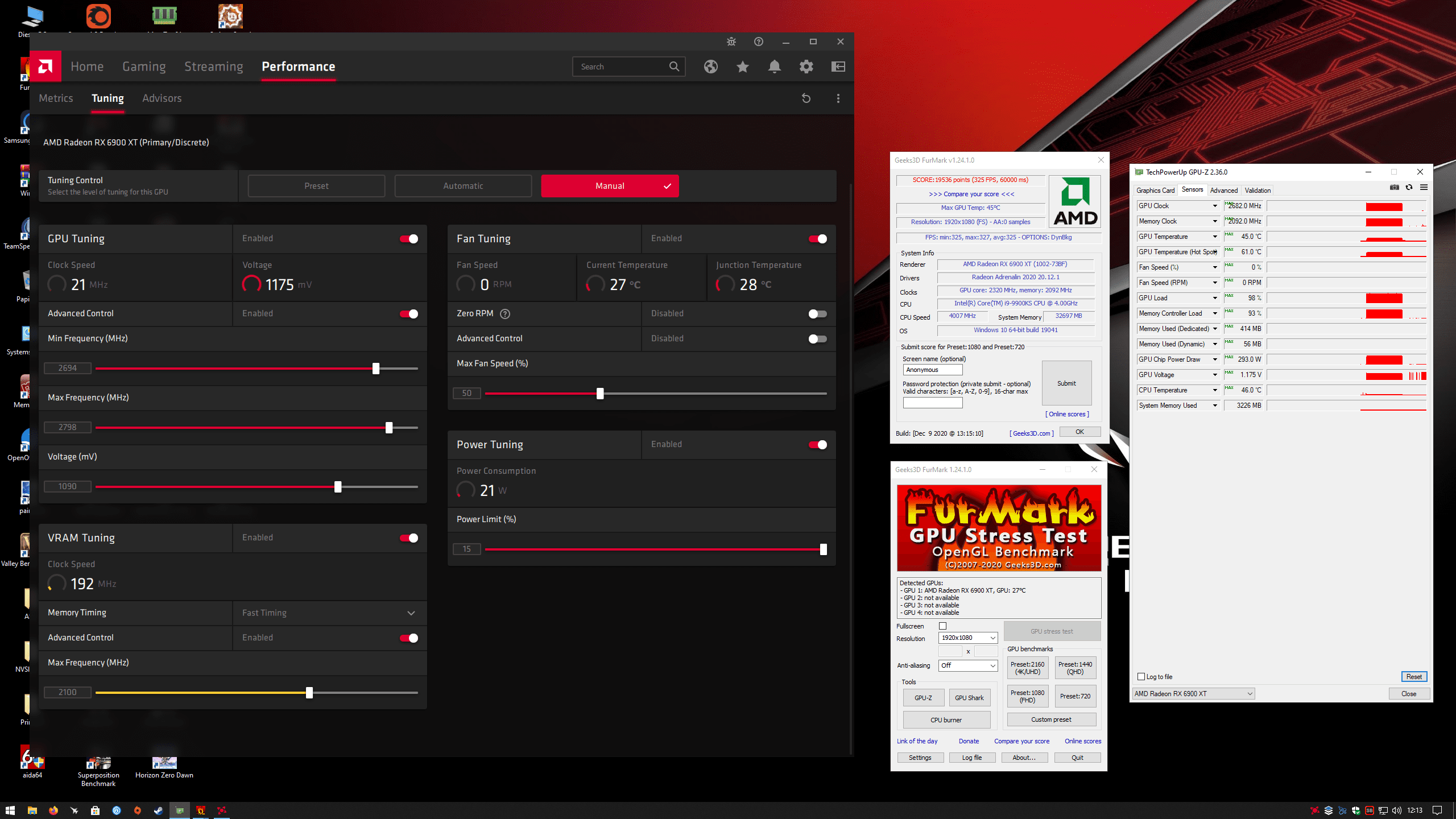Open the help question mark icon

coord(759,42)
